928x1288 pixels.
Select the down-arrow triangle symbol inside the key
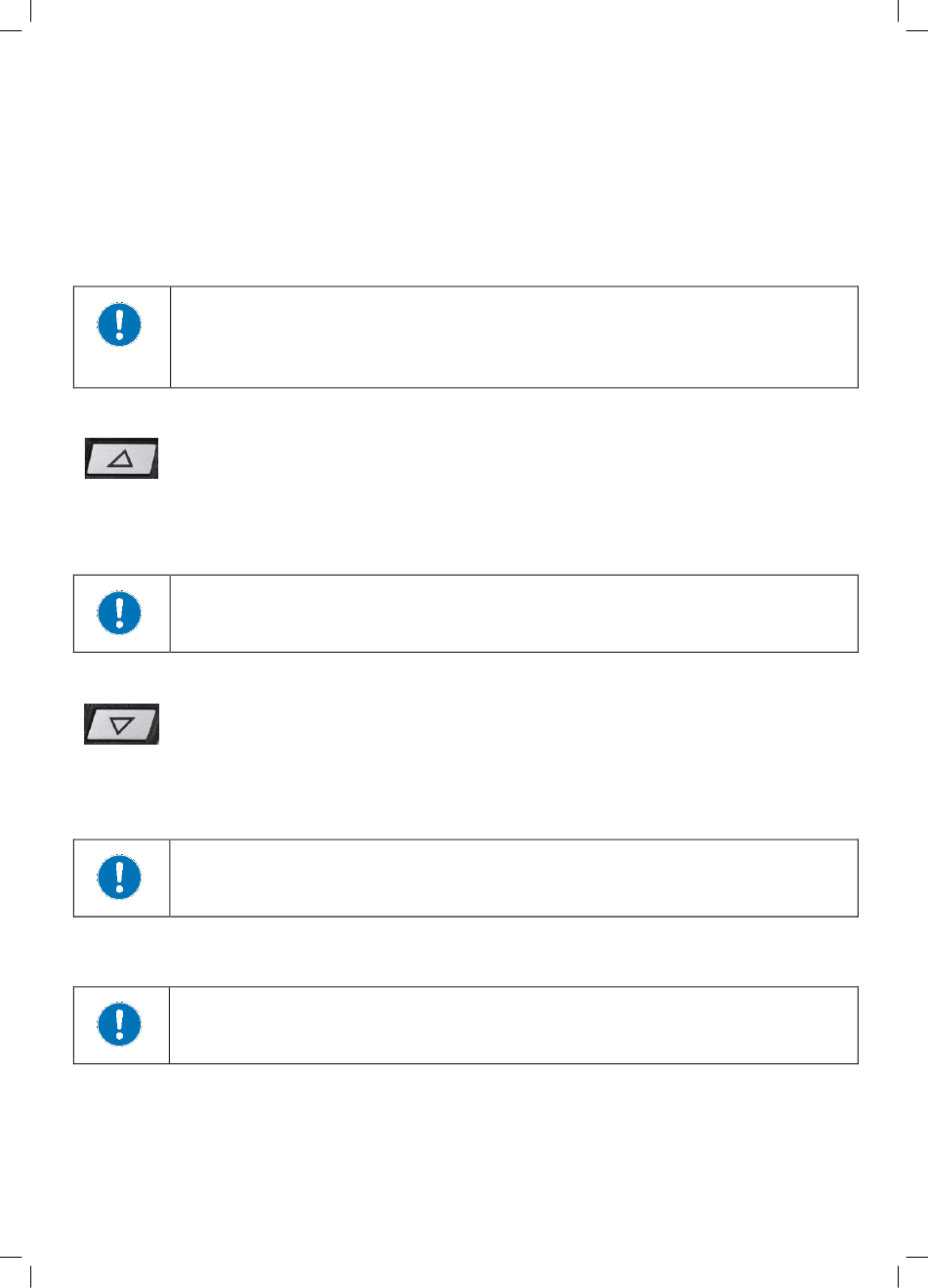pyautogui.click(x=121, y=725)
